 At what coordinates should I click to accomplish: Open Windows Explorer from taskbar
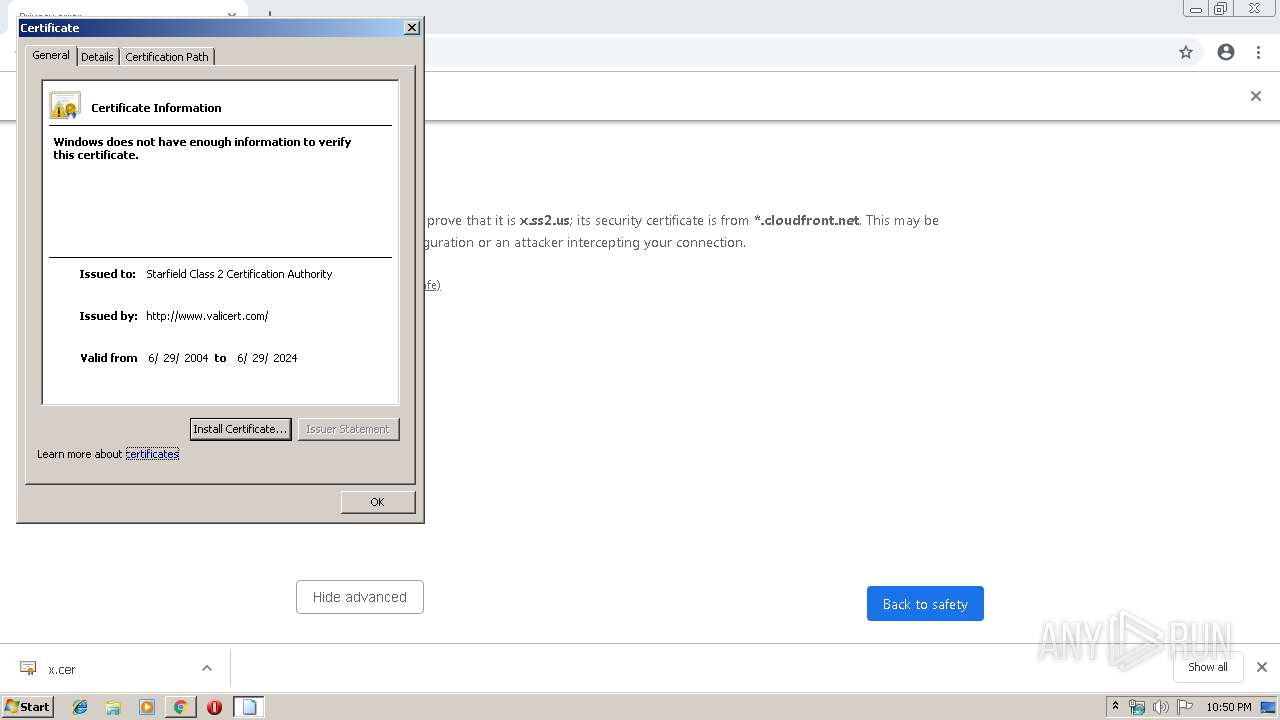pos(113,707)
